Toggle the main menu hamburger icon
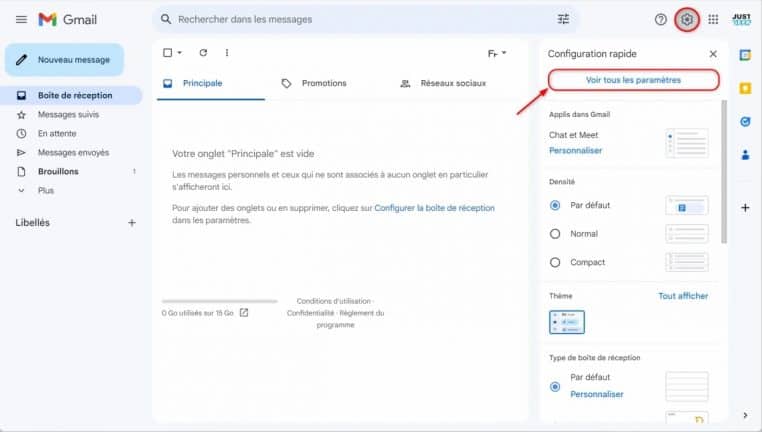 (x=21, y=19)
